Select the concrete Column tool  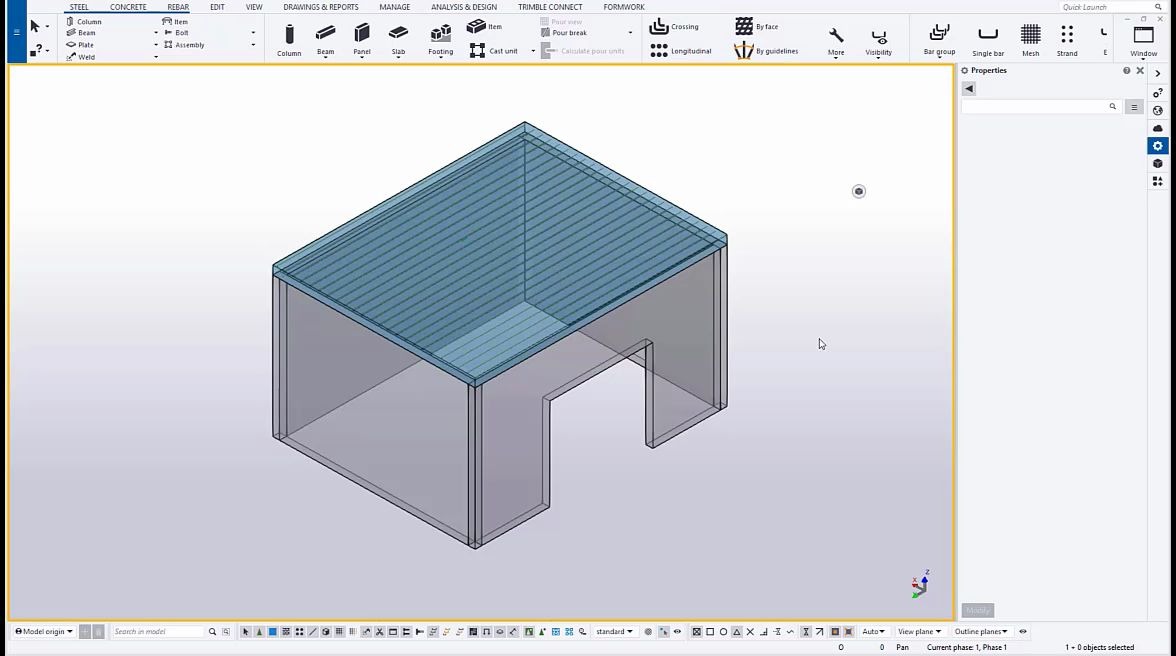289,40
